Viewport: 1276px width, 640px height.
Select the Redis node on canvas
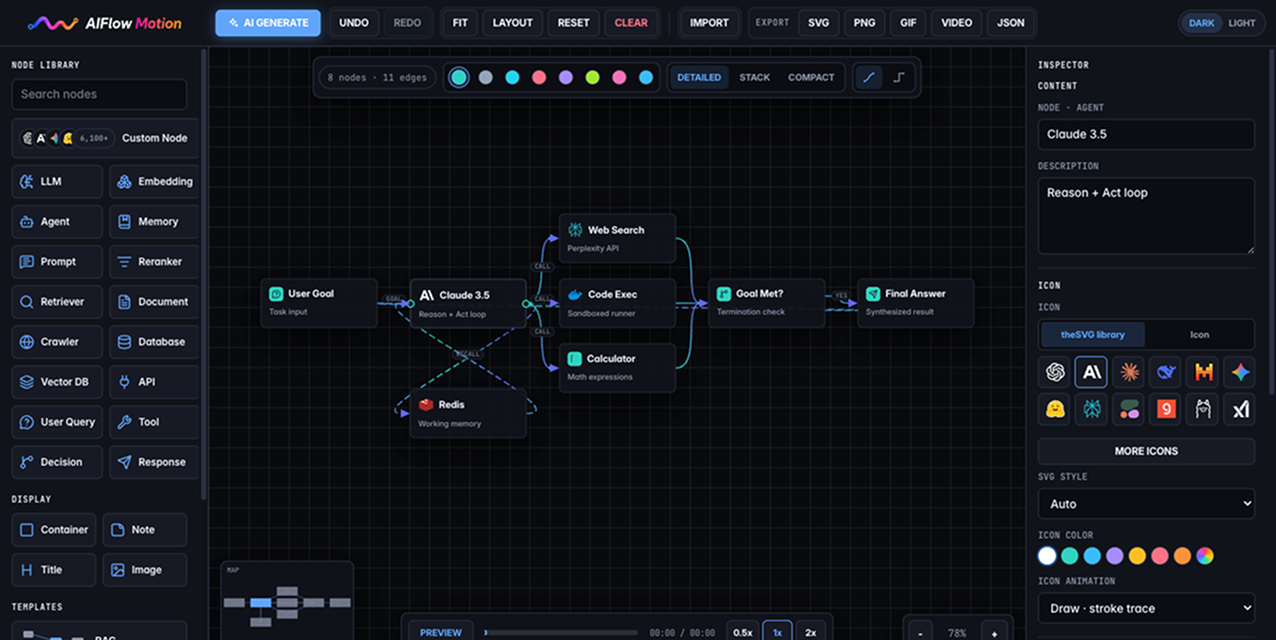tap(468, 413)
